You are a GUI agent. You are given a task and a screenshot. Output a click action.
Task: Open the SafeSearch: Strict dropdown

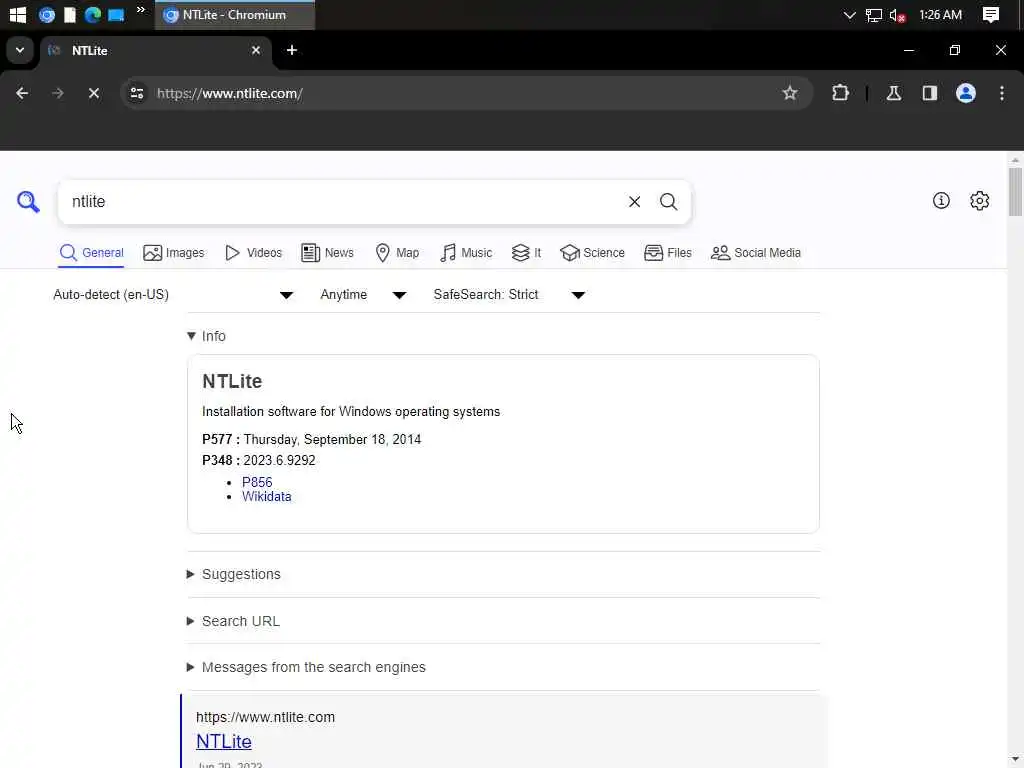pyautogui.click(x=509, y=295)
